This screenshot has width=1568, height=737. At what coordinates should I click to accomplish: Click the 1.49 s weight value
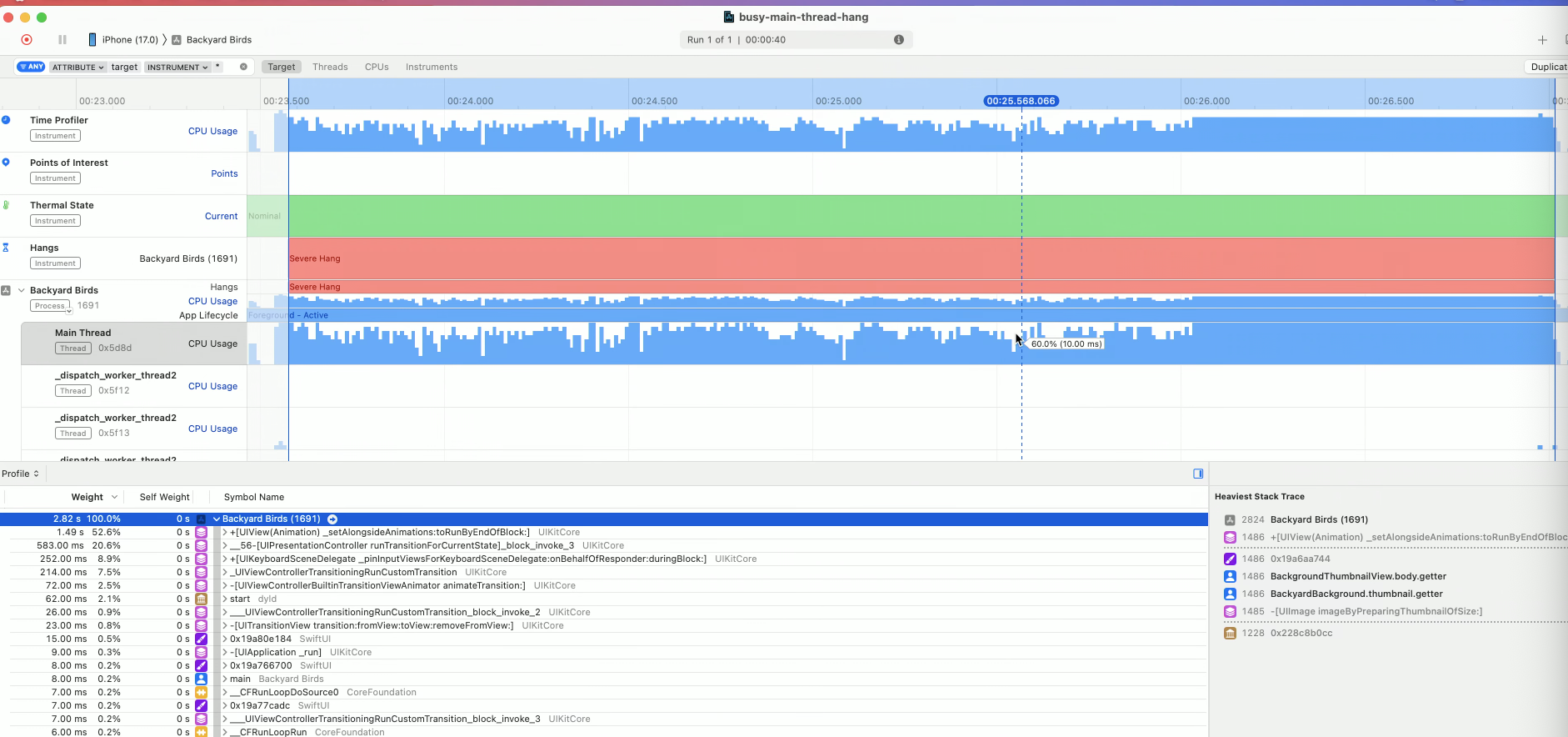pyautogui.click(x=70, y=532)
